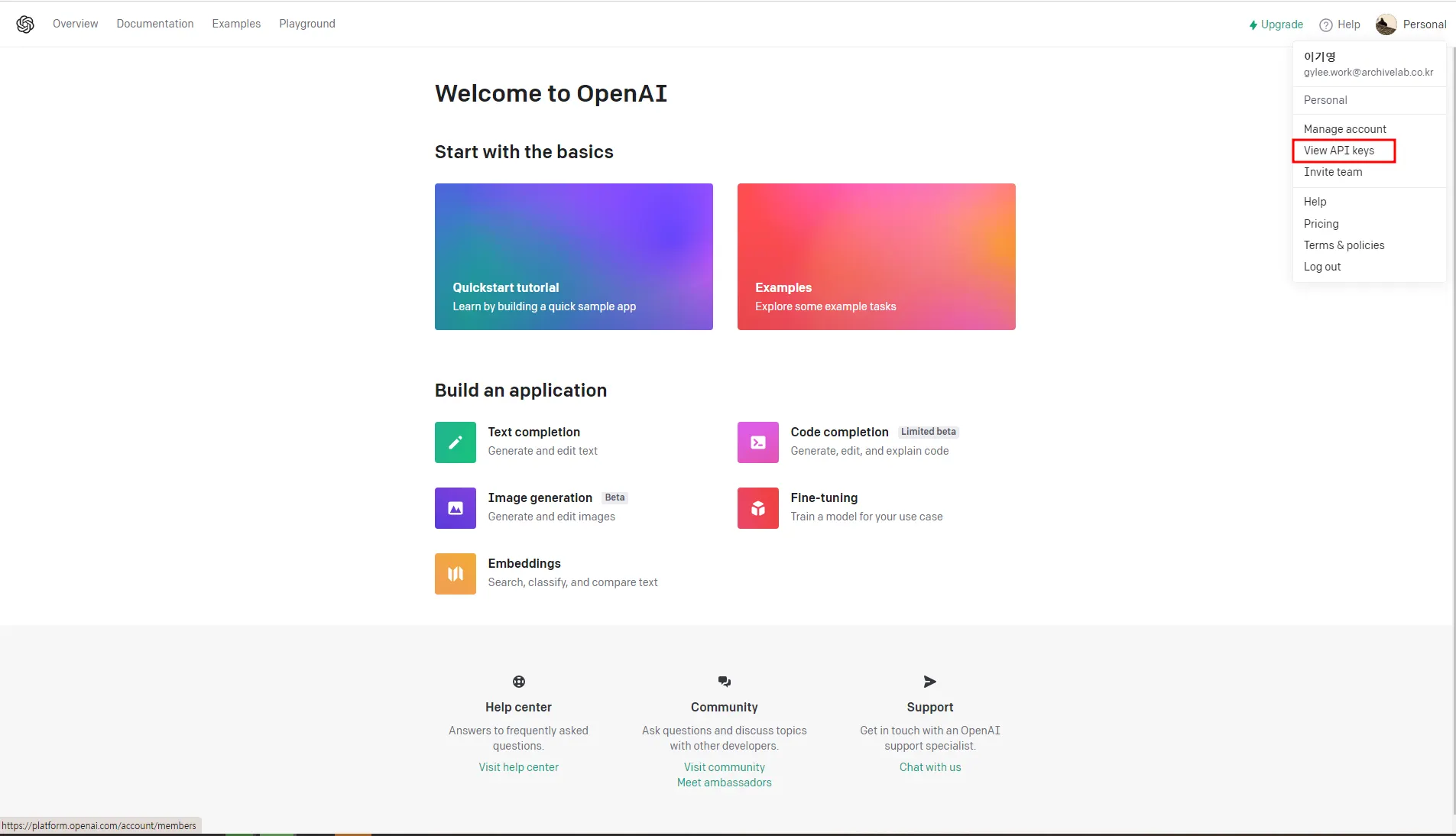The height and width of the screenshot is (836, 1456).
Task: Click the Beta badge beside Image generation
Action: tap(615, 497)
